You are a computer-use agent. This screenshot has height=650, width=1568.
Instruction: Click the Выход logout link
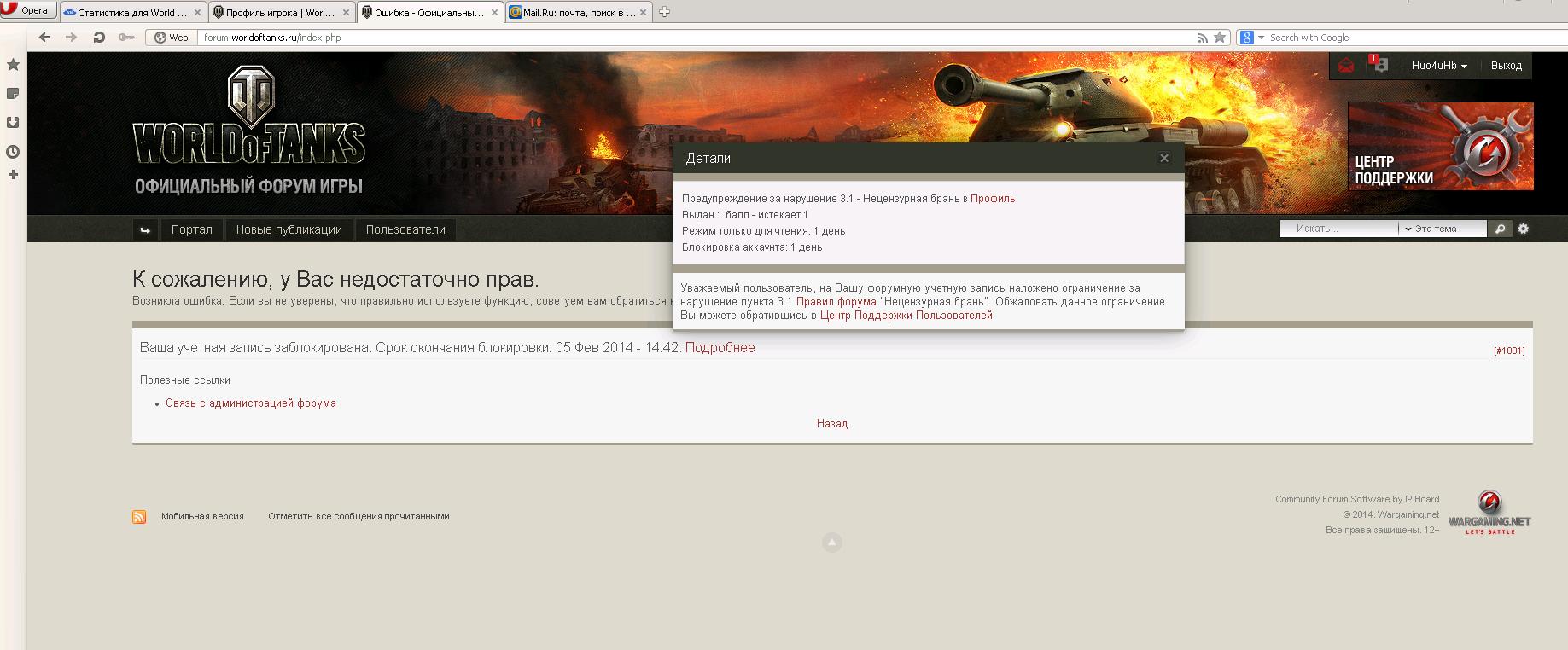(x=1506, y=66)
